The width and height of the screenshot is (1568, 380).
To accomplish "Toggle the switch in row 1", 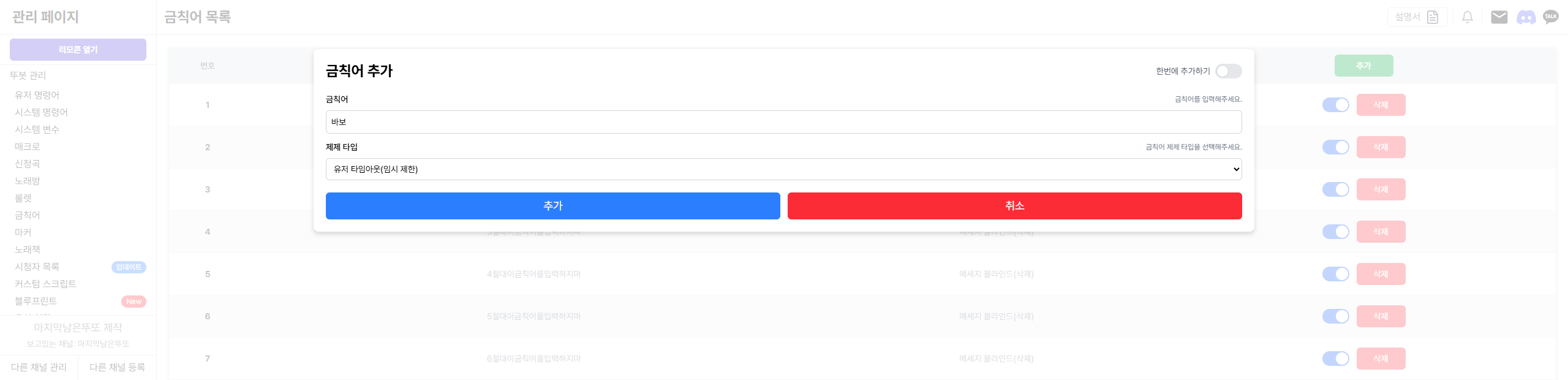I will click(1335, 105).
